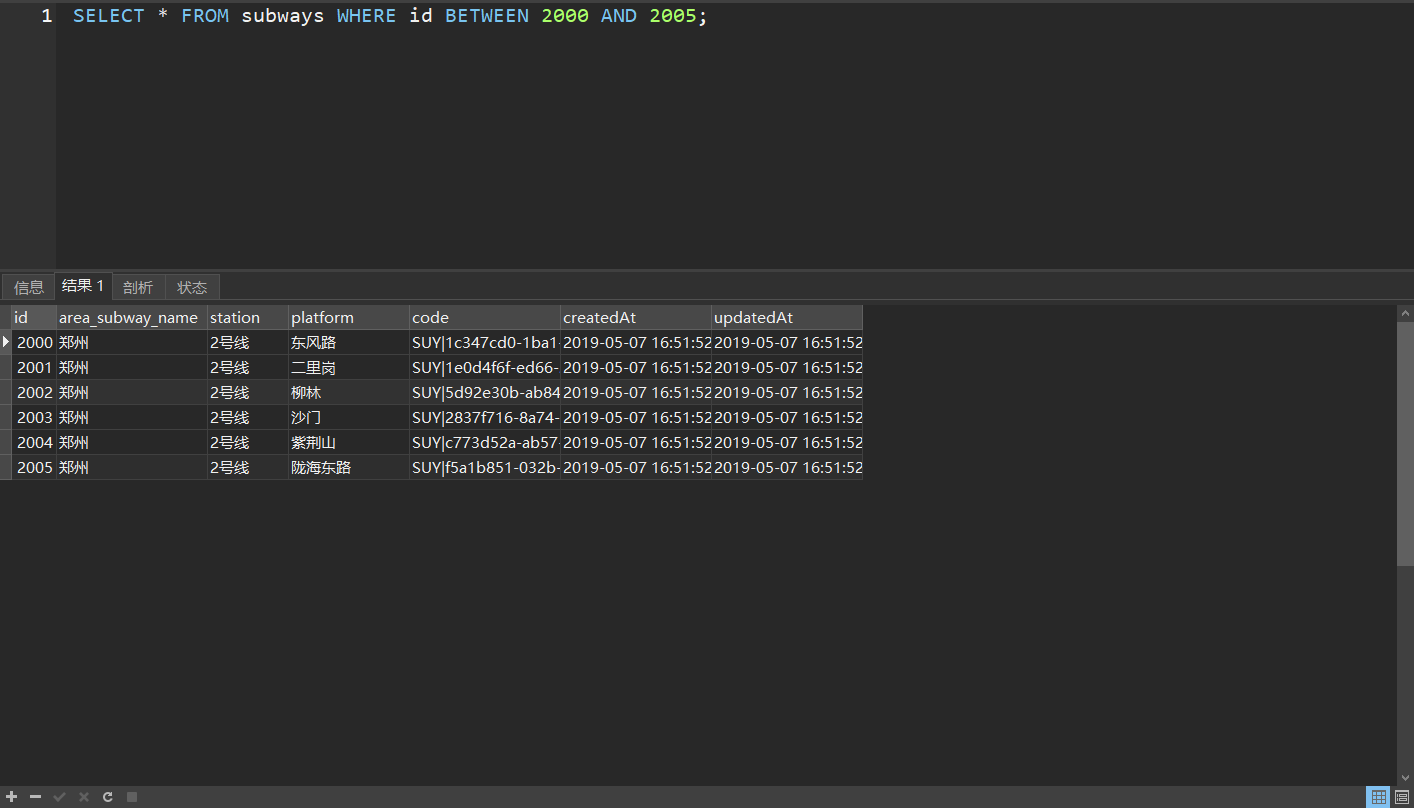Click inside the SQL editor on the SELECT statement
Viewport: 1414px width, 808px height.
coord(390,16)
